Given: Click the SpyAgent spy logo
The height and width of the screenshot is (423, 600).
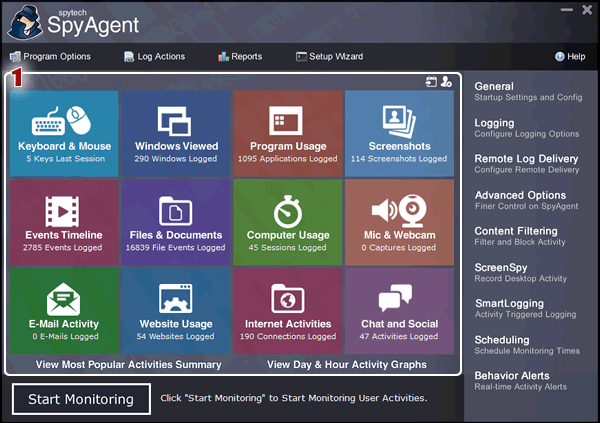Looking at the screenshot, I should click(25, 23).
